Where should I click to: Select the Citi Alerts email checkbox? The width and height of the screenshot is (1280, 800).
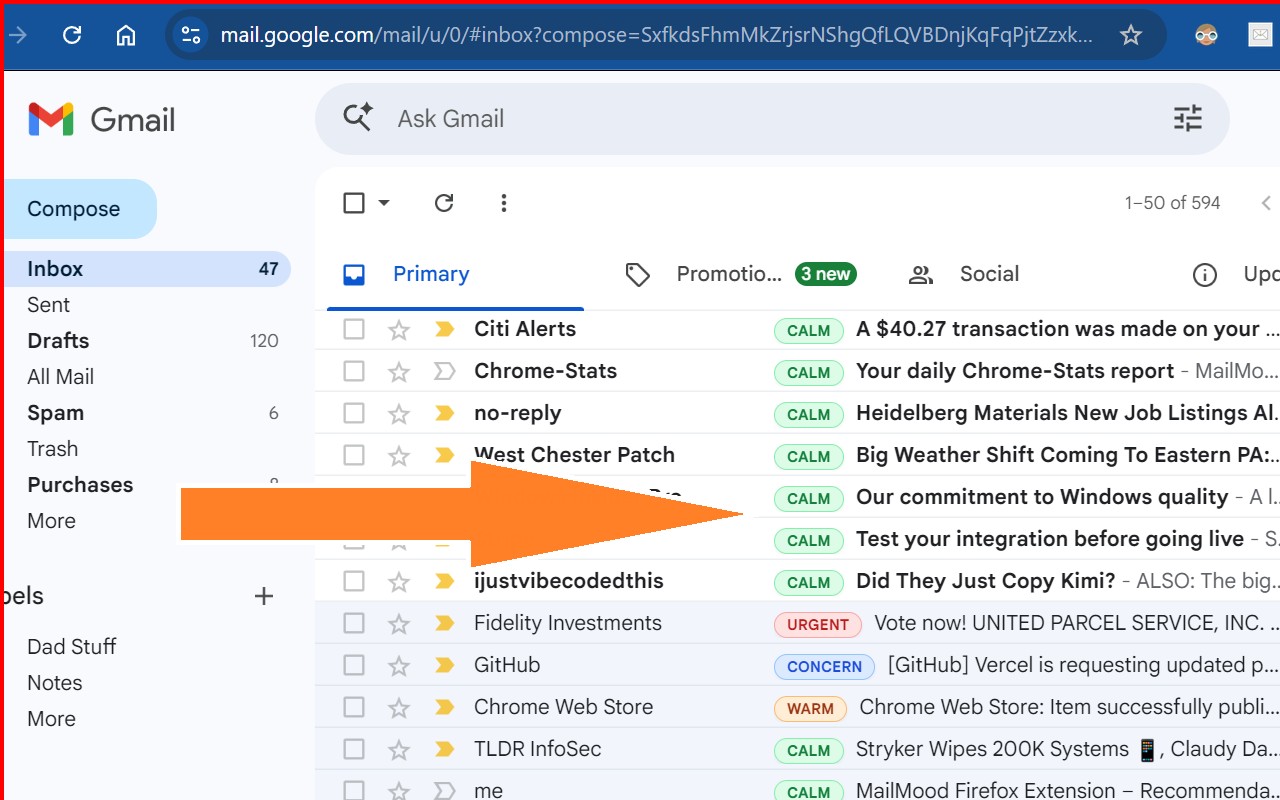354,329
